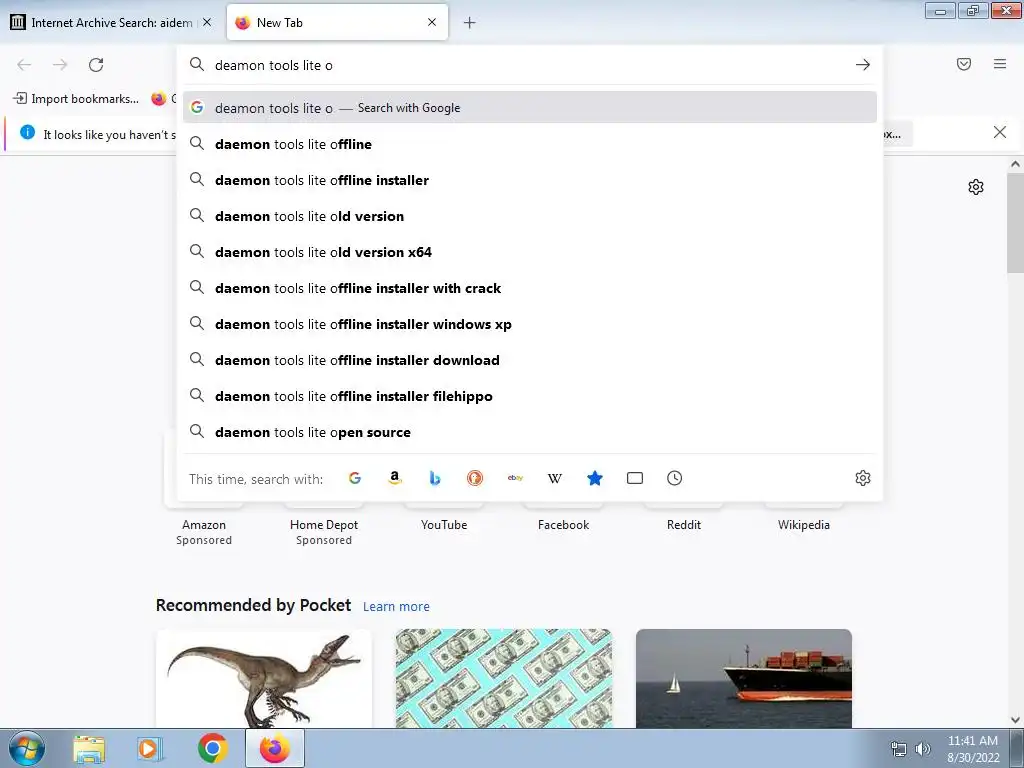This screenshot has width=1024, height=768.
Task: Open the Windows Start menu
Action: click(26, 748)
